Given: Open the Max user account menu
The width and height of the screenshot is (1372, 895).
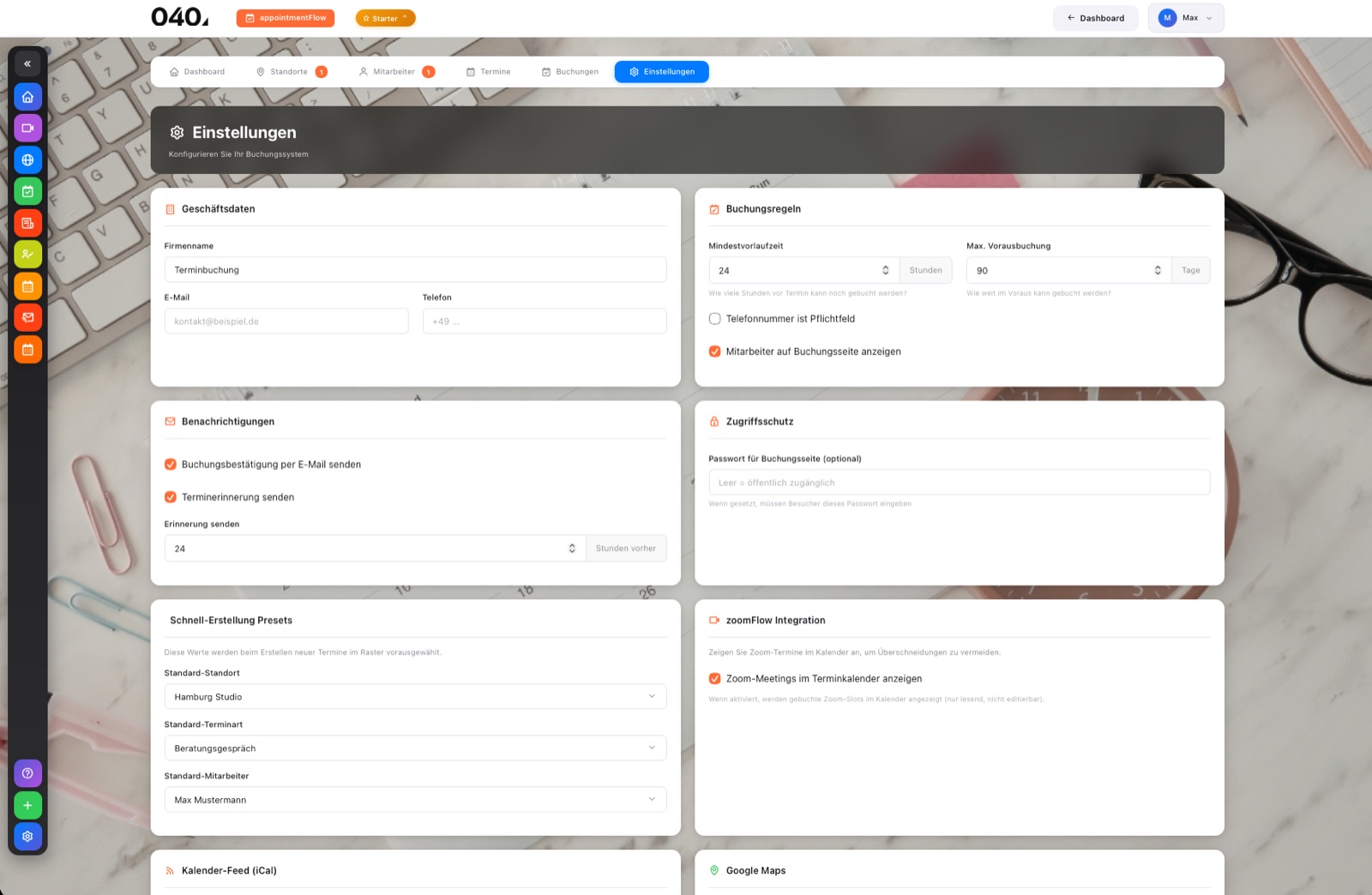Looking at the screenshot, I should click(1186, 18).
